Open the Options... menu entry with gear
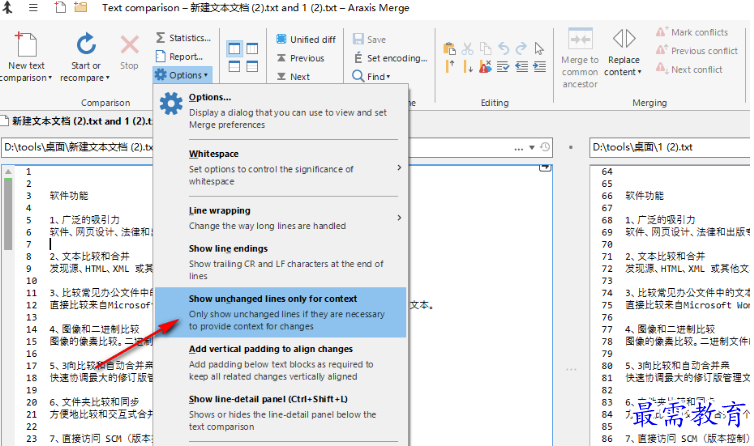Image resolution: width=754 pixels, height=446 pixels. [x=281, y=111]
